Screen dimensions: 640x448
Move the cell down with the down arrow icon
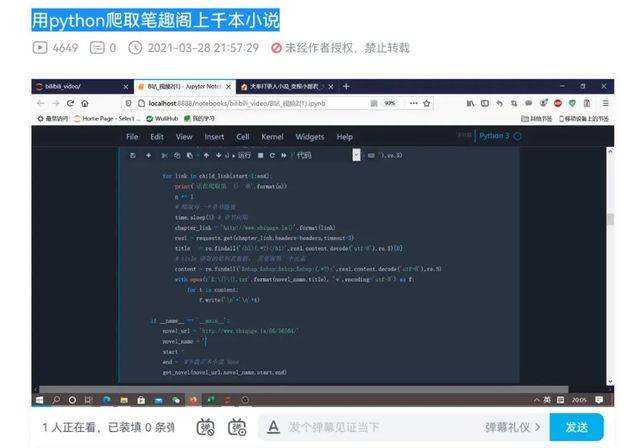218,155
